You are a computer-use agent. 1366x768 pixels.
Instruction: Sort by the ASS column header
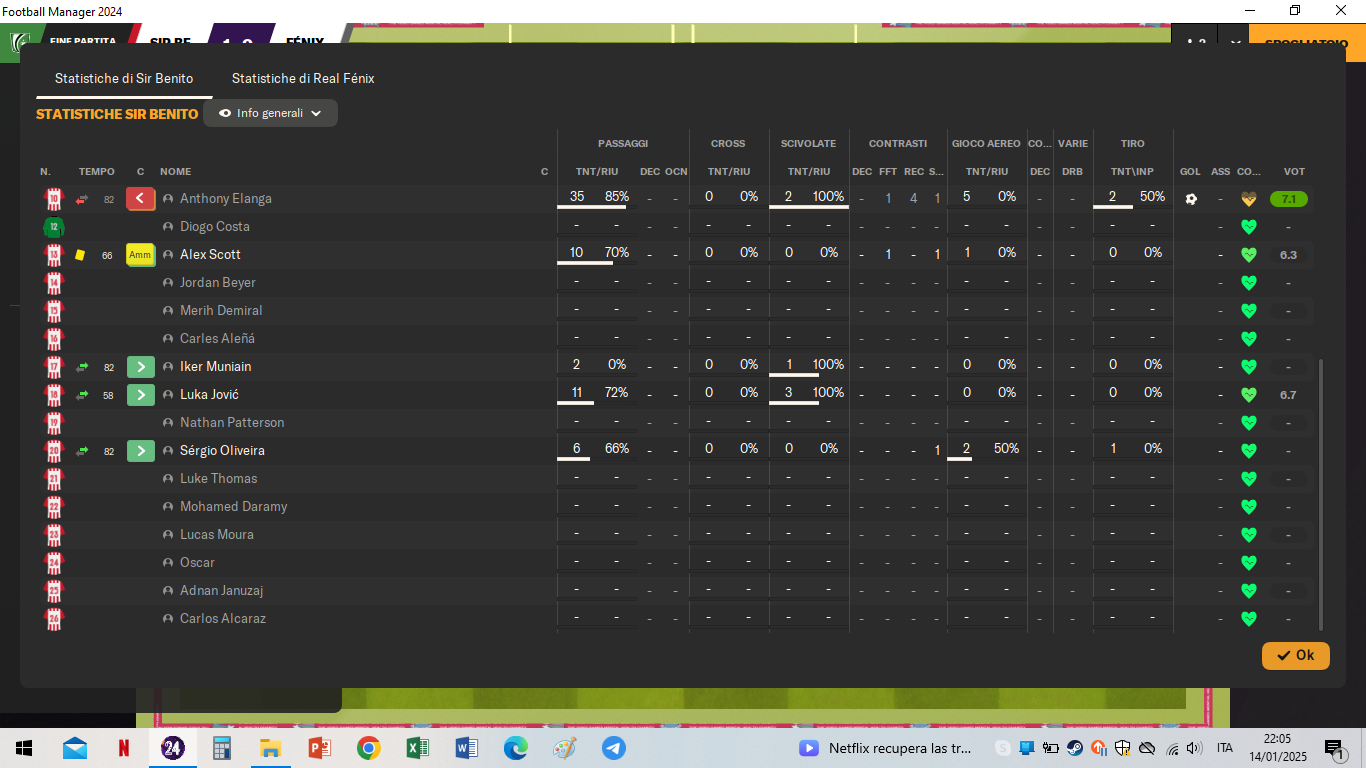[1220, 172]
